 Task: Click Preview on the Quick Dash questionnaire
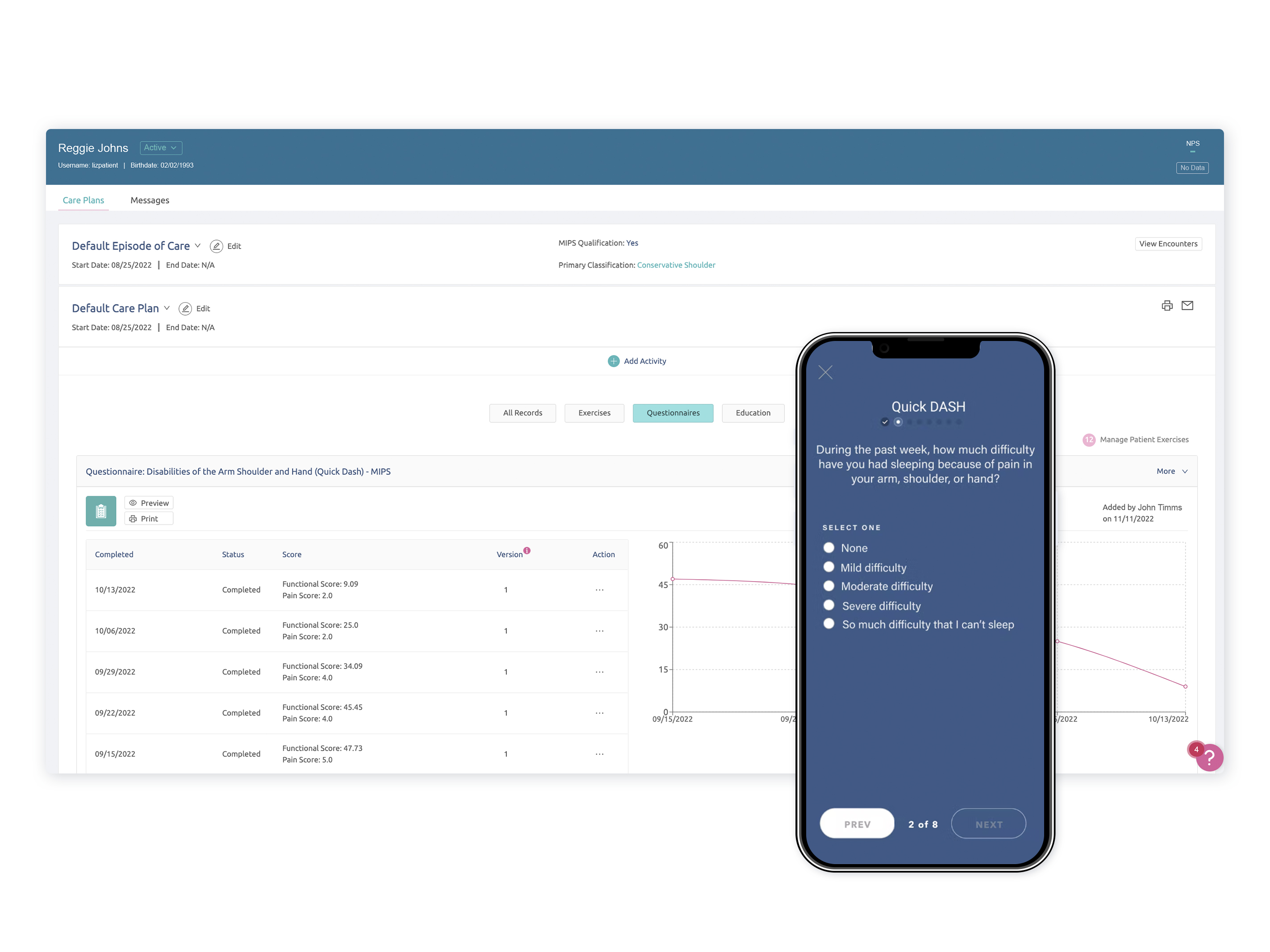coord(149,503)
